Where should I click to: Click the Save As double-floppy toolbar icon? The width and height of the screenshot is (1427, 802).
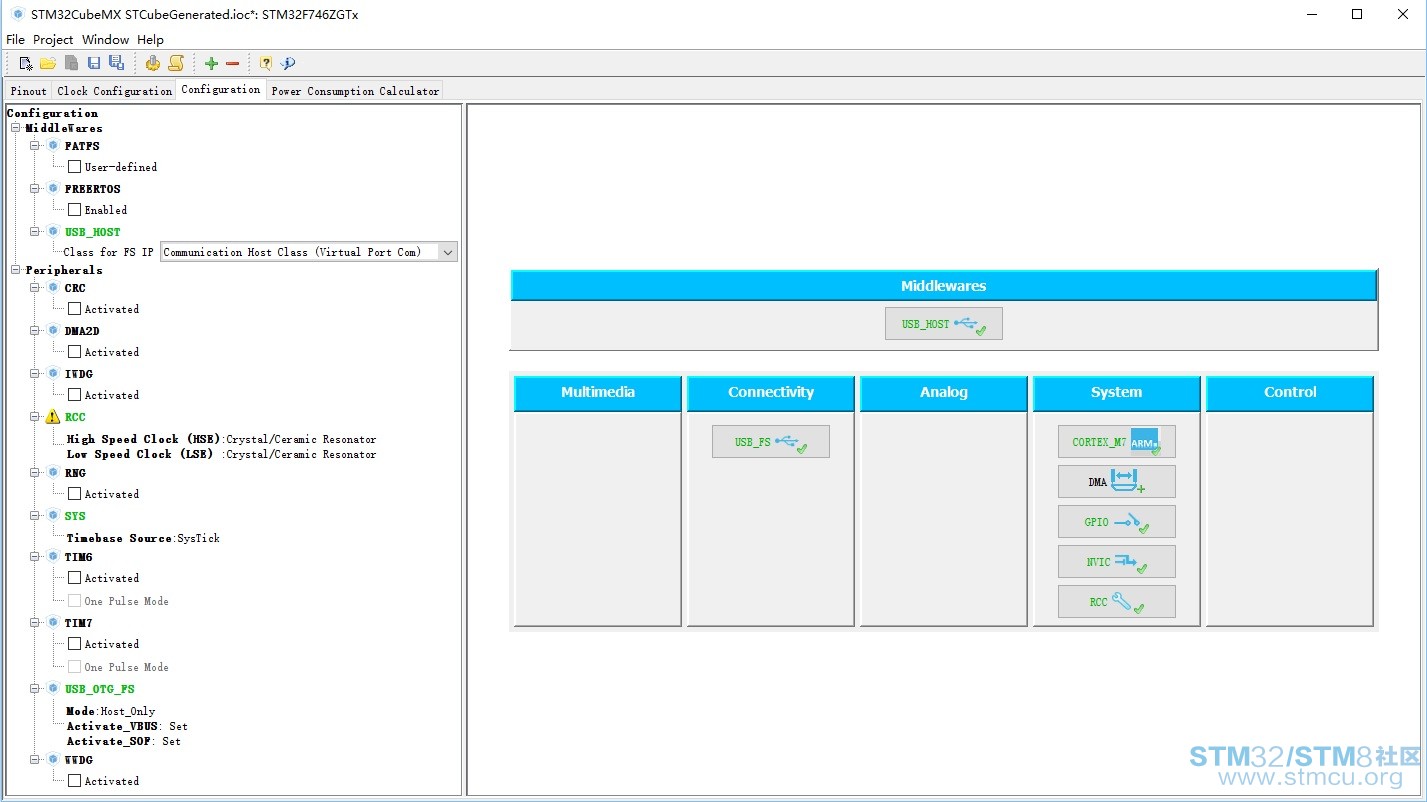[116, 63]
